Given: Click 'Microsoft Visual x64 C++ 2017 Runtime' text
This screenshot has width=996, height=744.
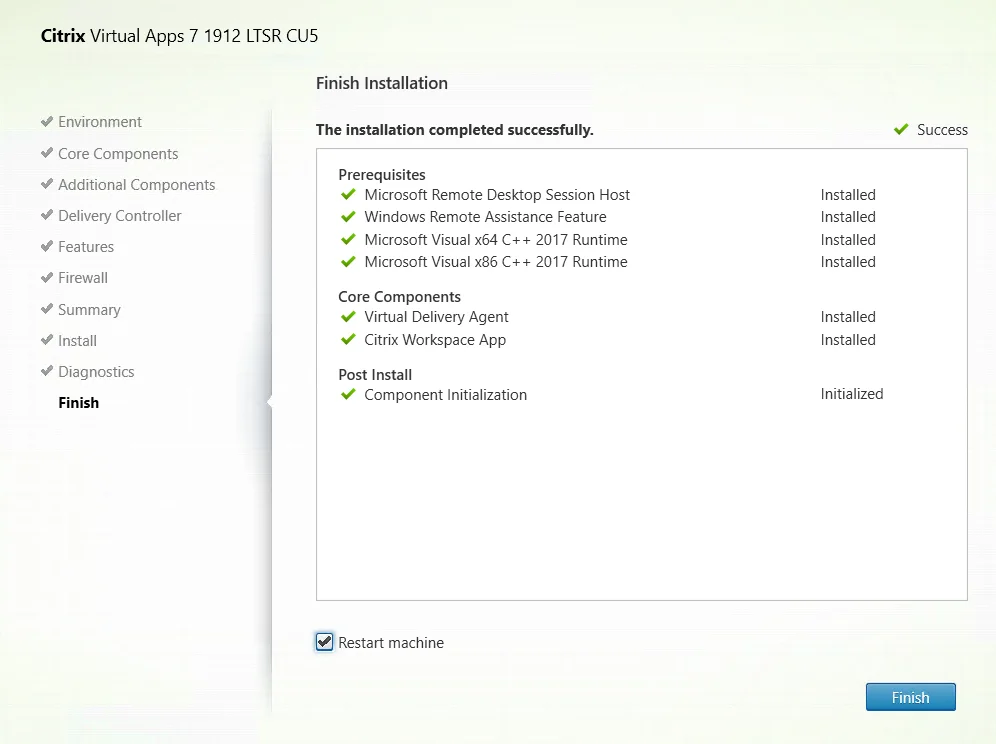Looking at the screenshot, I should pyautogui.click(x=495, y=240).
